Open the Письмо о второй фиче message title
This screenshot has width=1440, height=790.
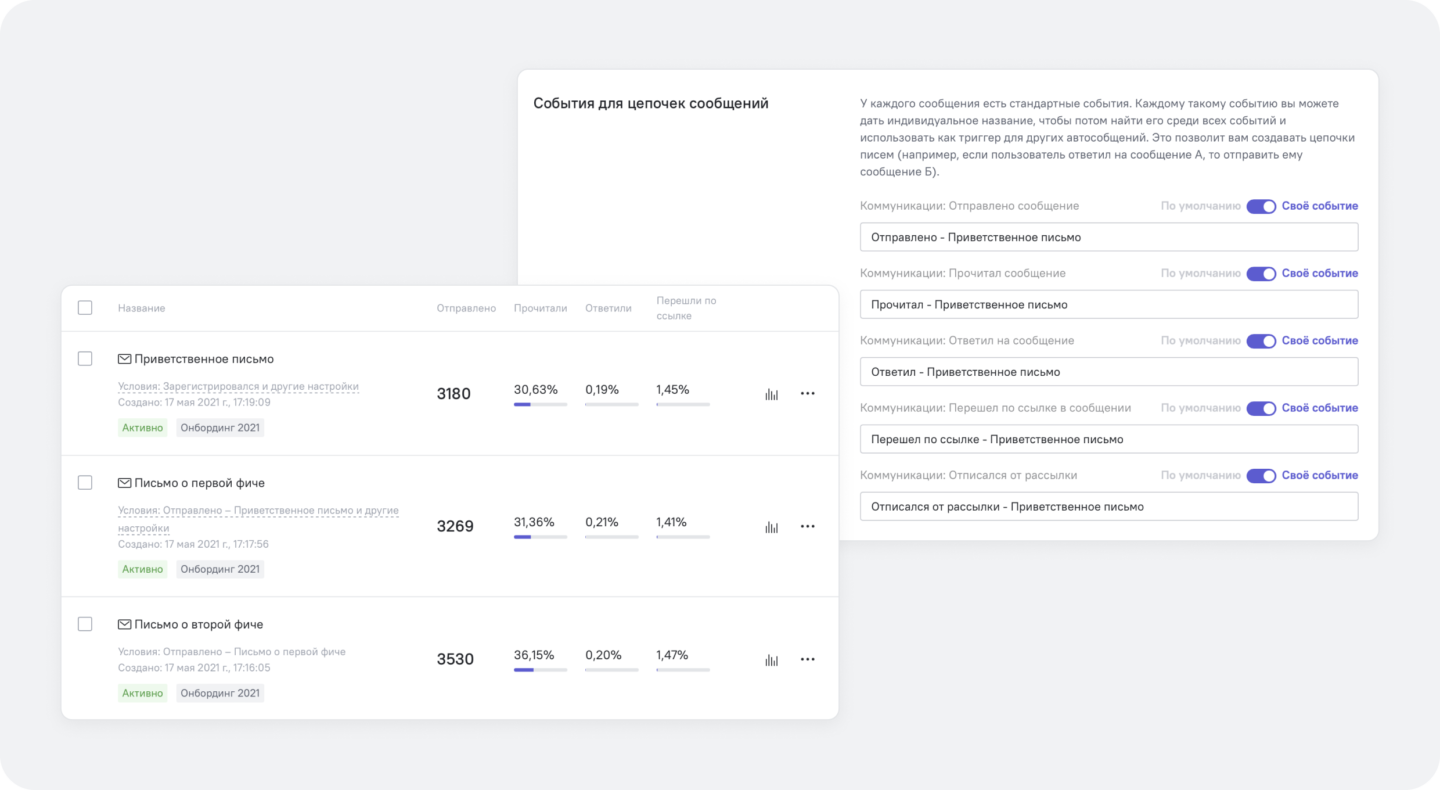(199, 624)
